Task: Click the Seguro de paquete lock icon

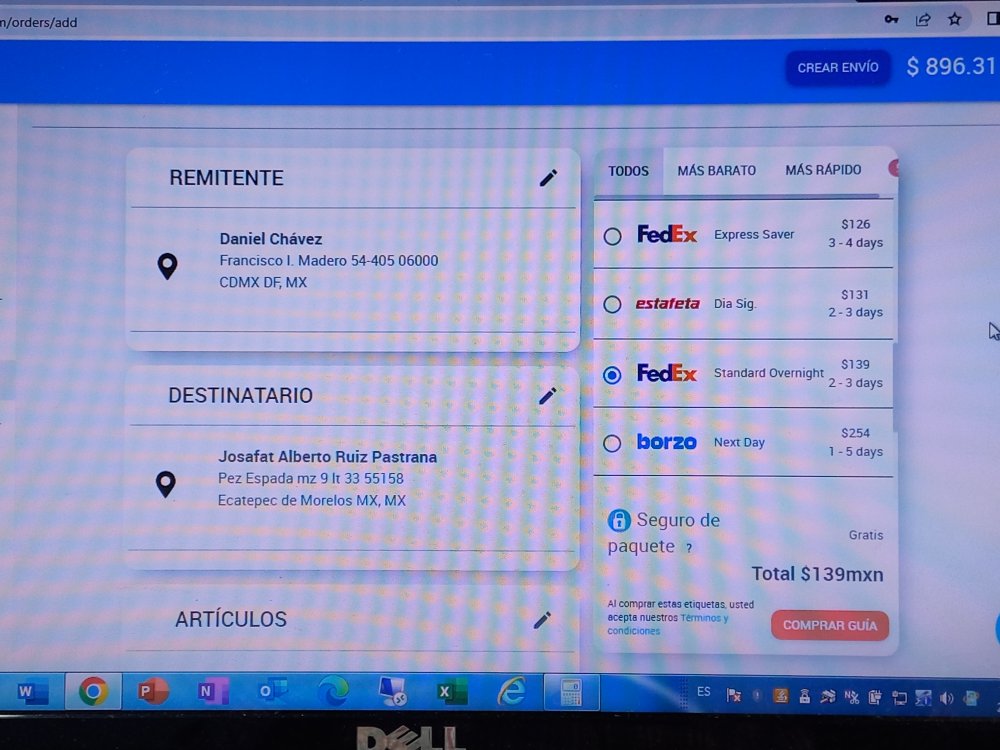Action: tap(619, 520)
